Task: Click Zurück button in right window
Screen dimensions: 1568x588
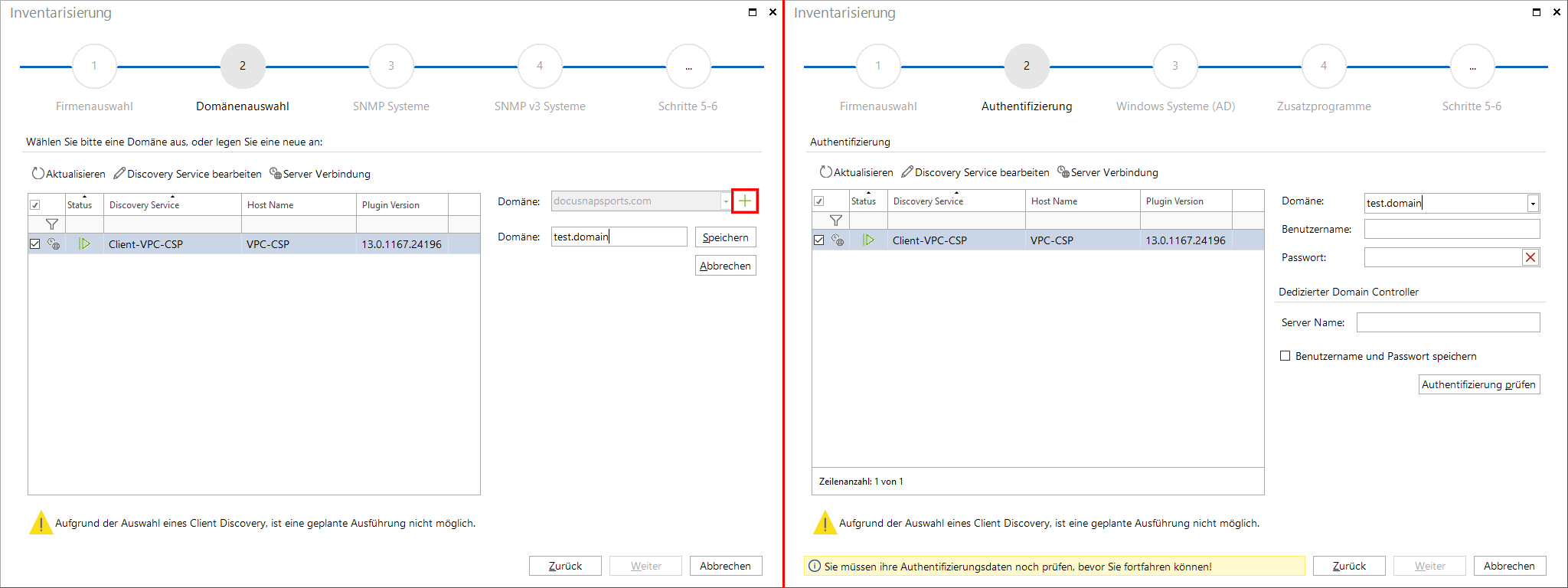Action: (1348, 566)
